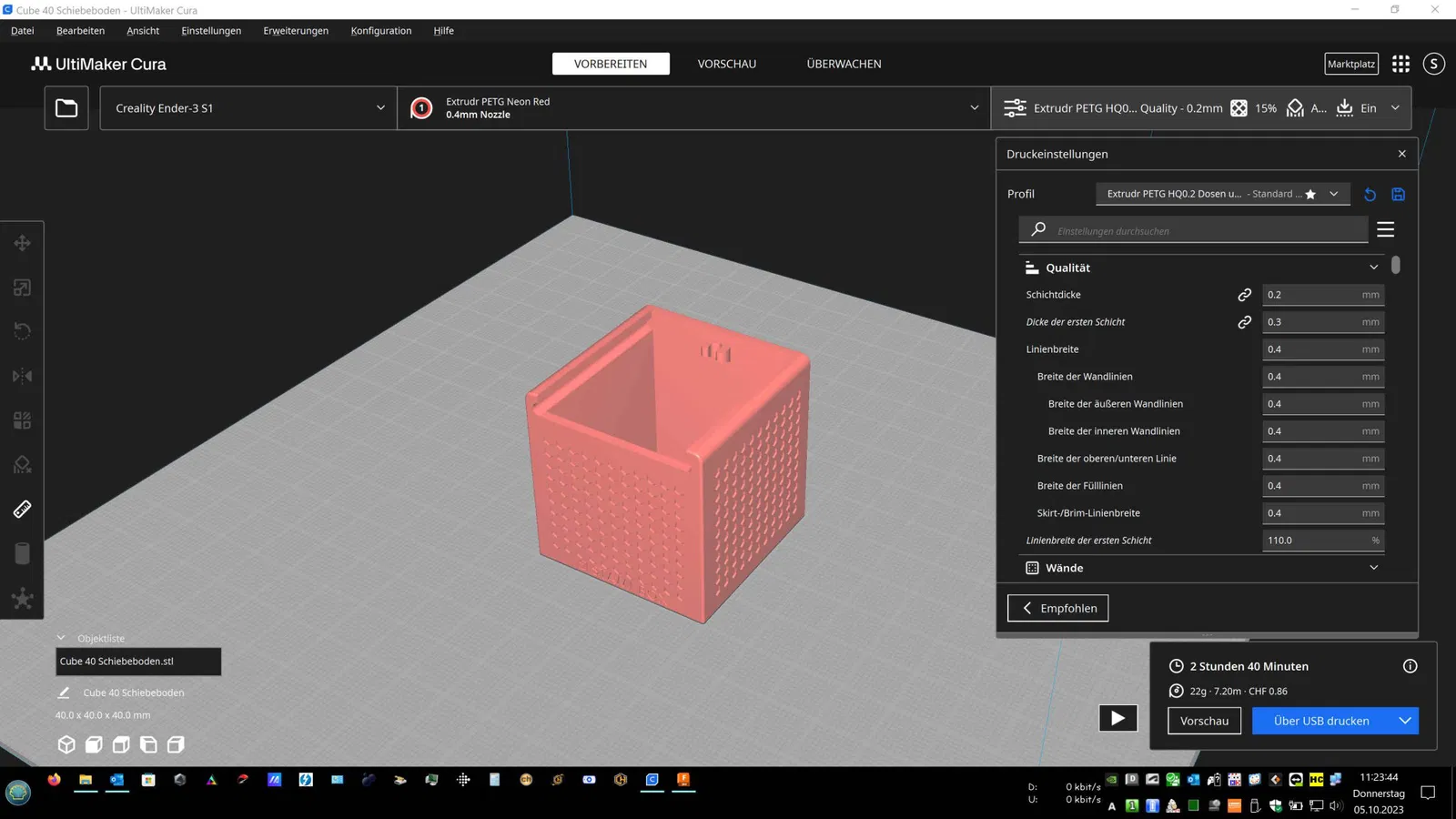Switch to right view camera icon
This screenshot has width=1456, height=819.
176,744
